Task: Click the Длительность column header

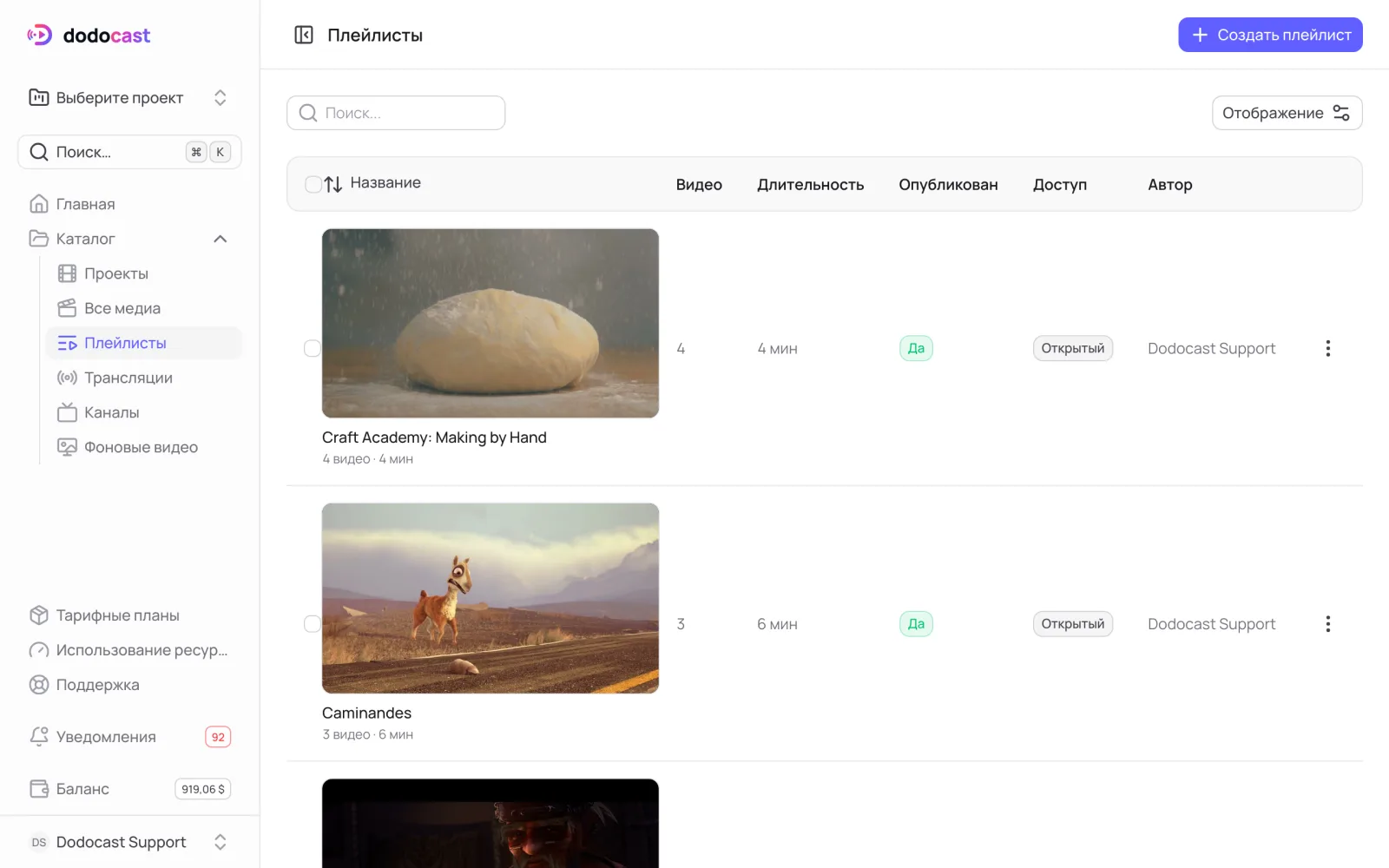Action: (x=810, y=184)
